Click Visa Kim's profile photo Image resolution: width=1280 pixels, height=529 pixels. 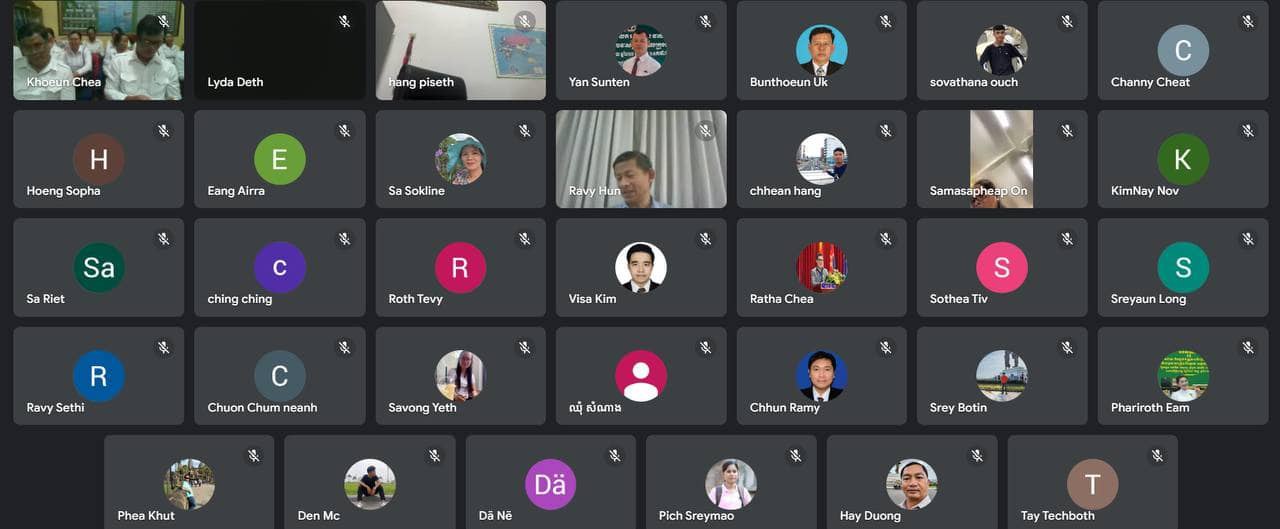641,267
